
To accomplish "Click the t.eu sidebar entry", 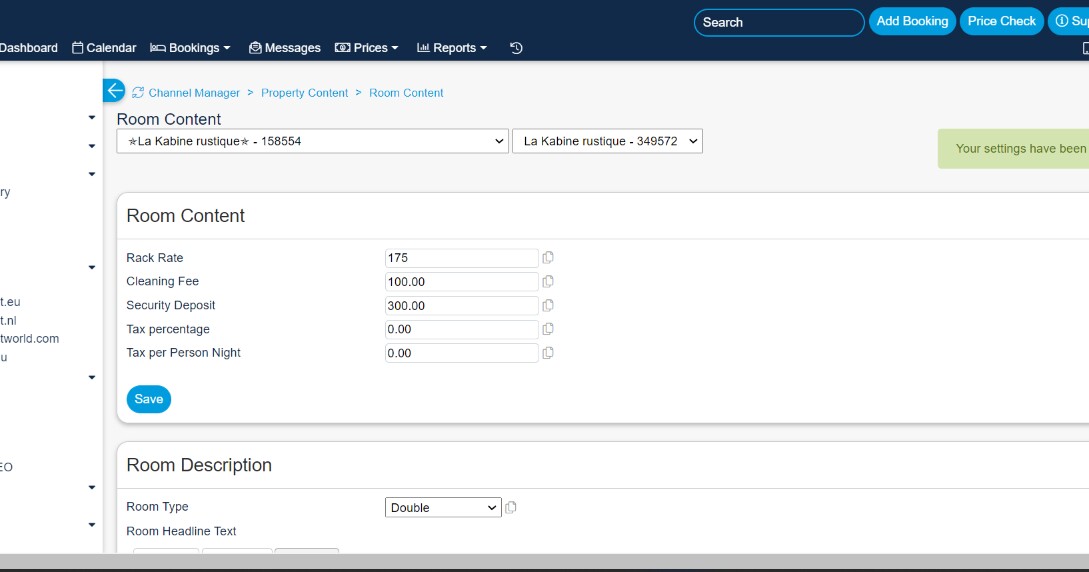I will [x=10, y=302].
